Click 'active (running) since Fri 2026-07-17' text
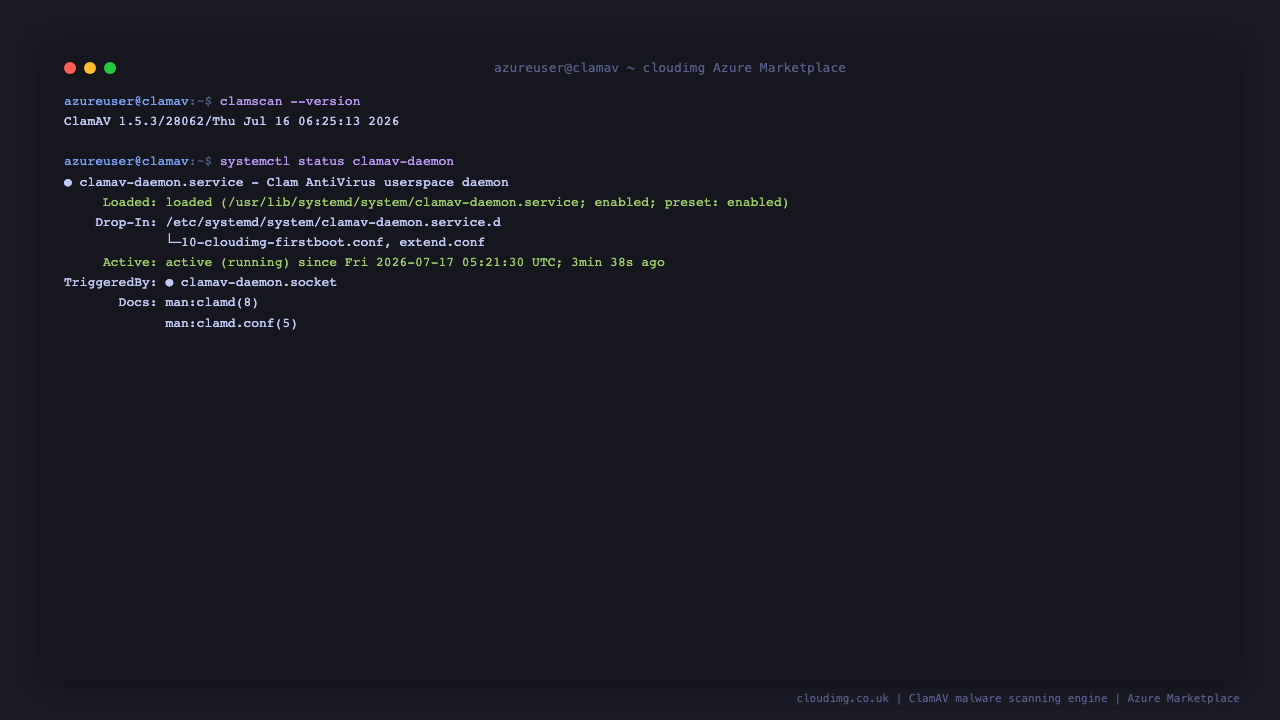This screenshot has width=1280, height=720. 310,263
